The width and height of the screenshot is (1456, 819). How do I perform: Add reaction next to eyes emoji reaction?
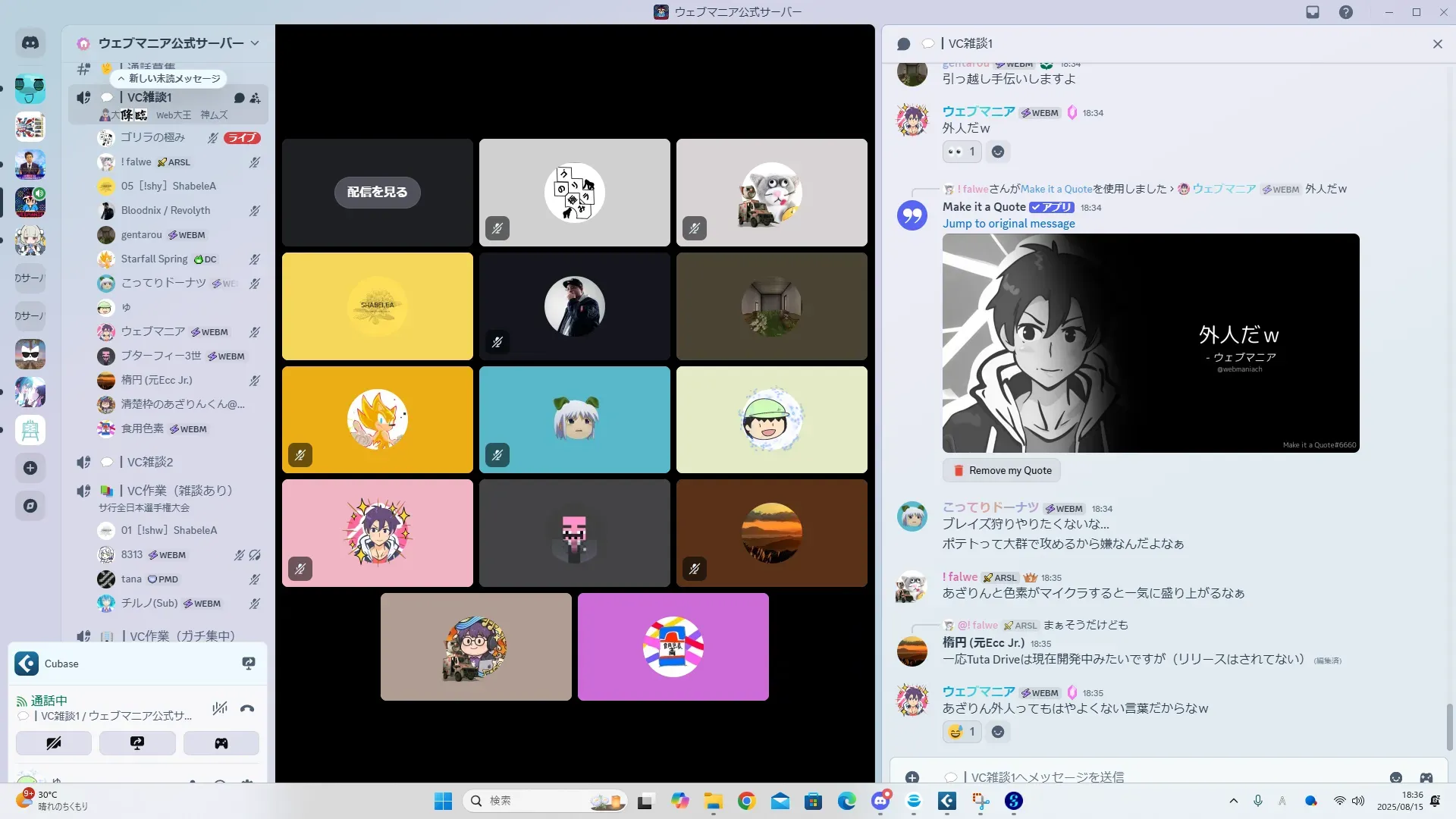998,152
